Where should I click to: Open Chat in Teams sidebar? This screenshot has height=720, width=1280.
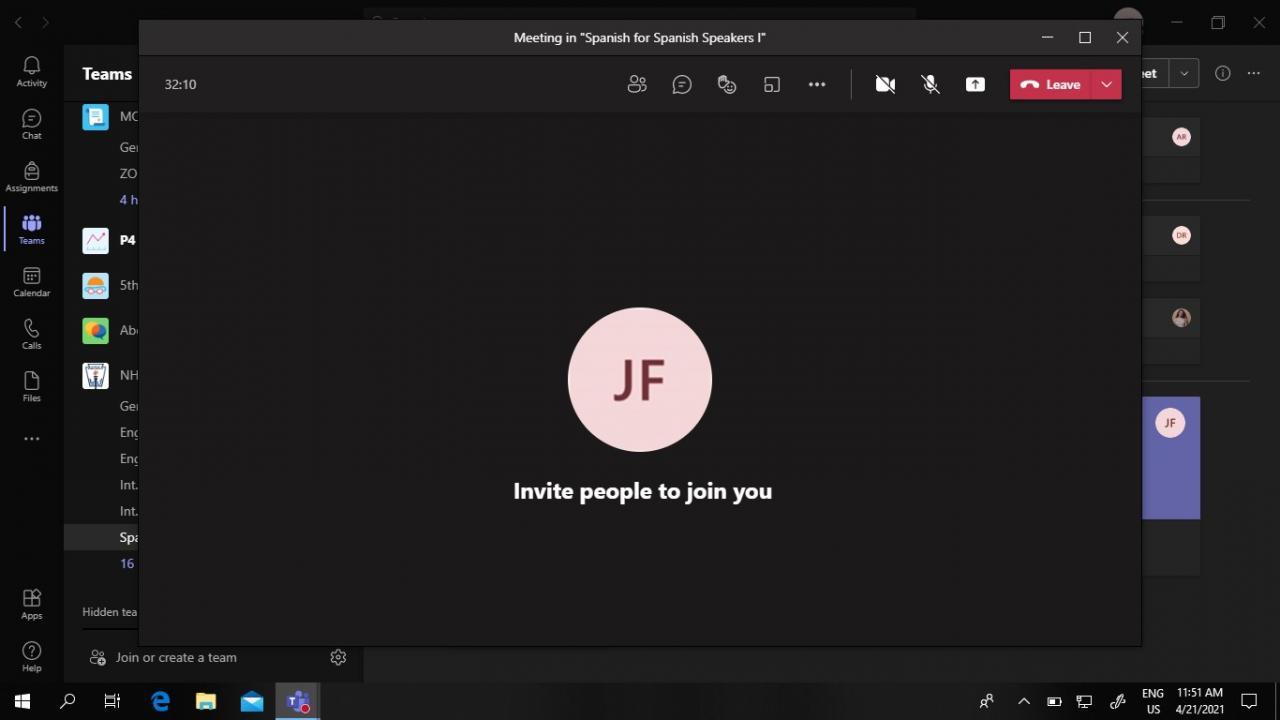click(32, 125)
